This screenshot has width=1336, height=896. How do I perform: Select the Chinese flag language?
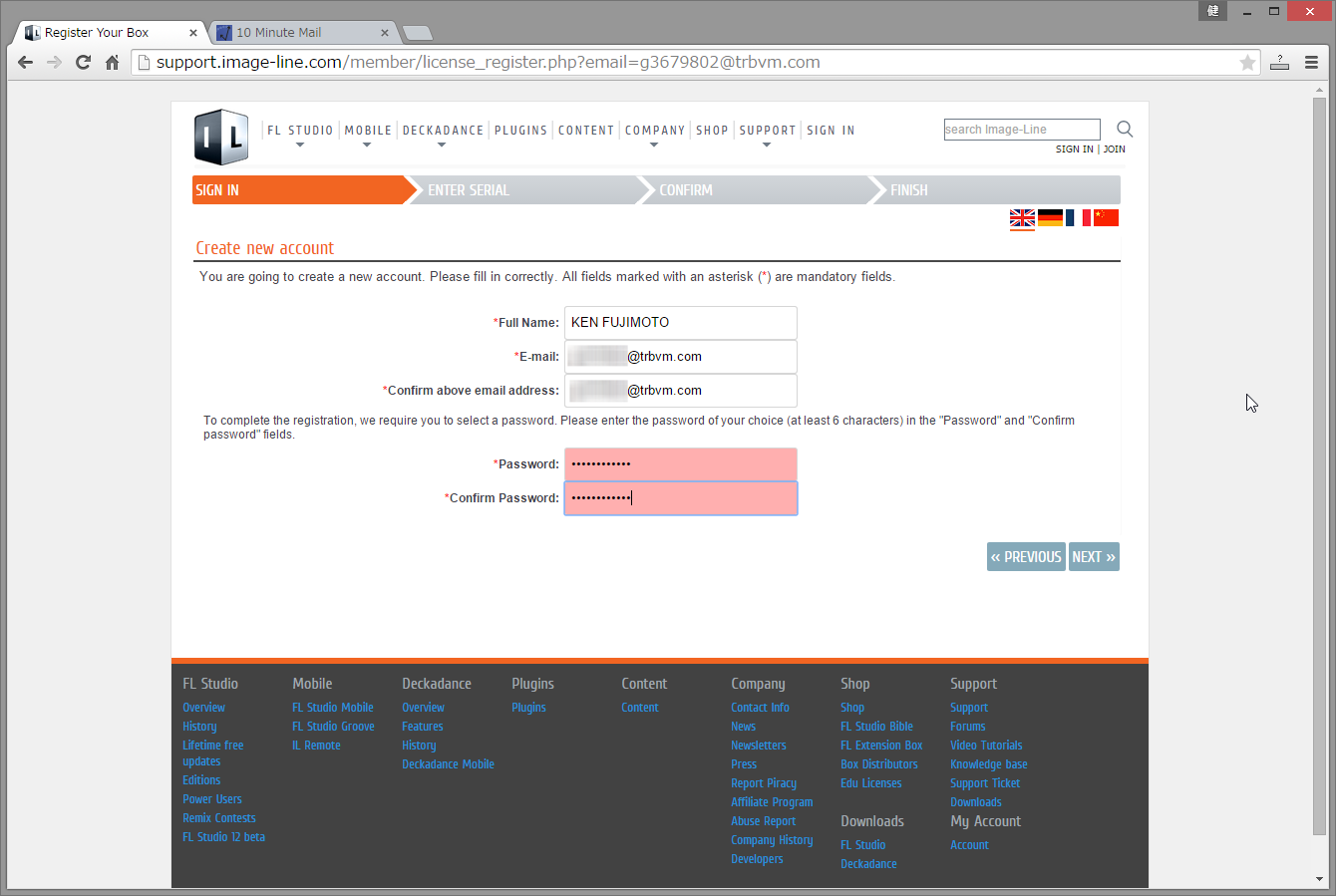1106,218
